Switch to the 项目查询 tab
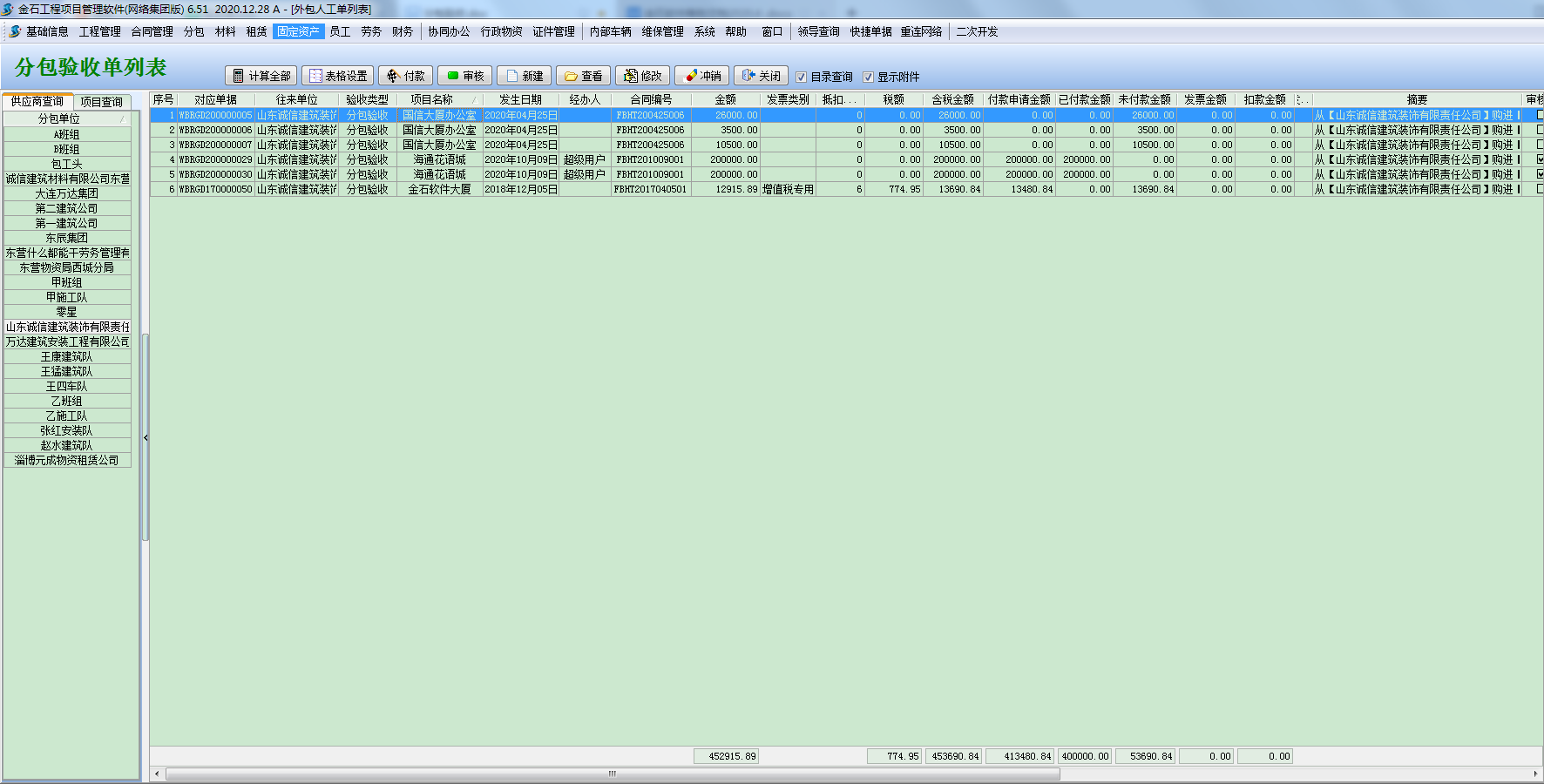 point(102,102)
